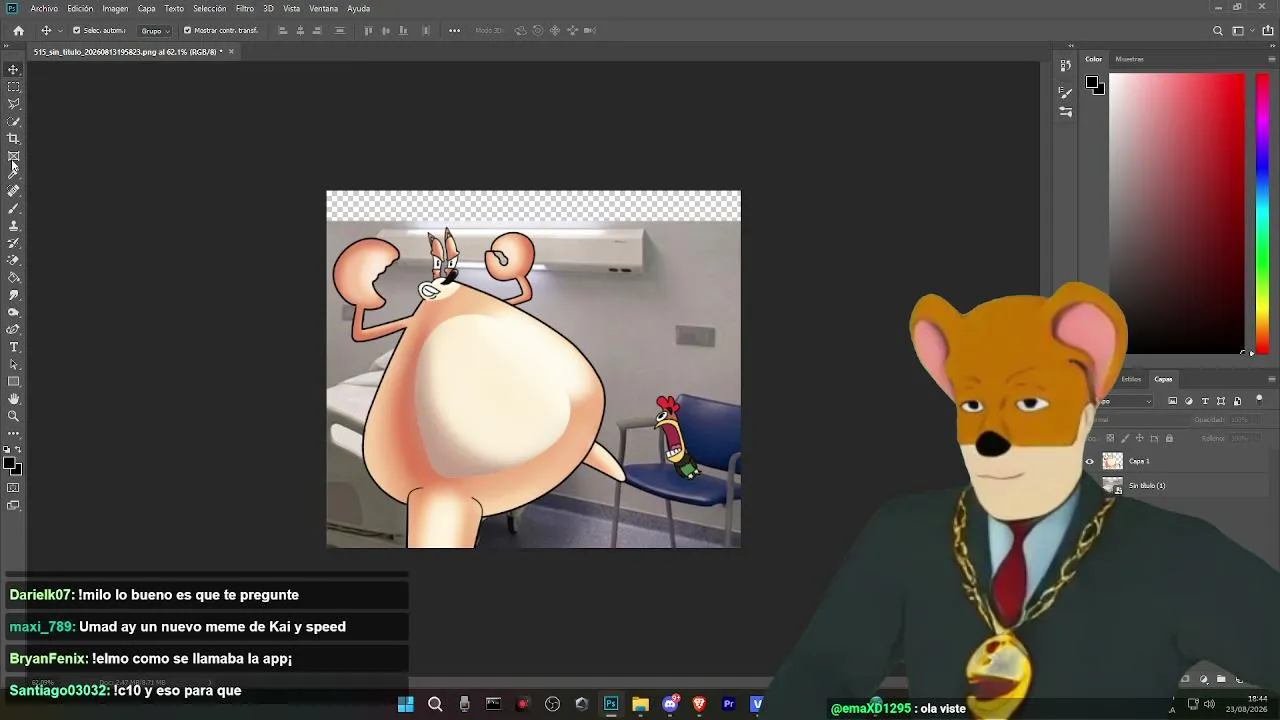1280x720 pixels.
Task: Click the foreground color swatch in the toolbar
Action: click(x=10, y=463)
